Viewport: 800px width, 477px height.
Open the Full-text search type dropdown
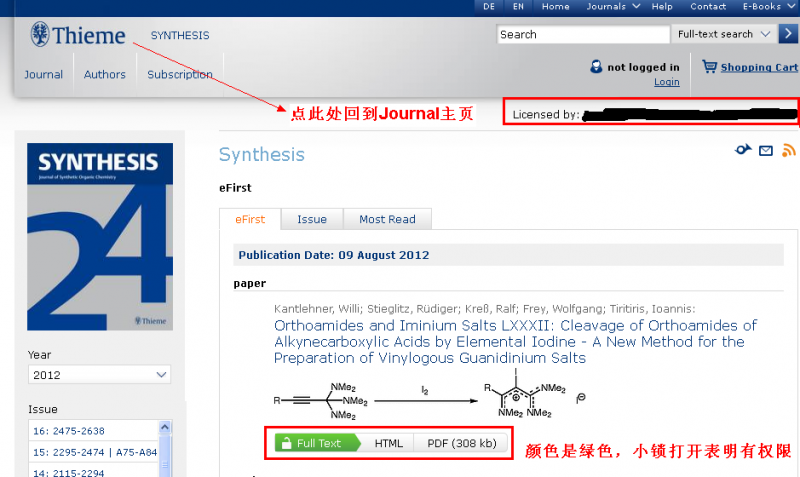724,34
